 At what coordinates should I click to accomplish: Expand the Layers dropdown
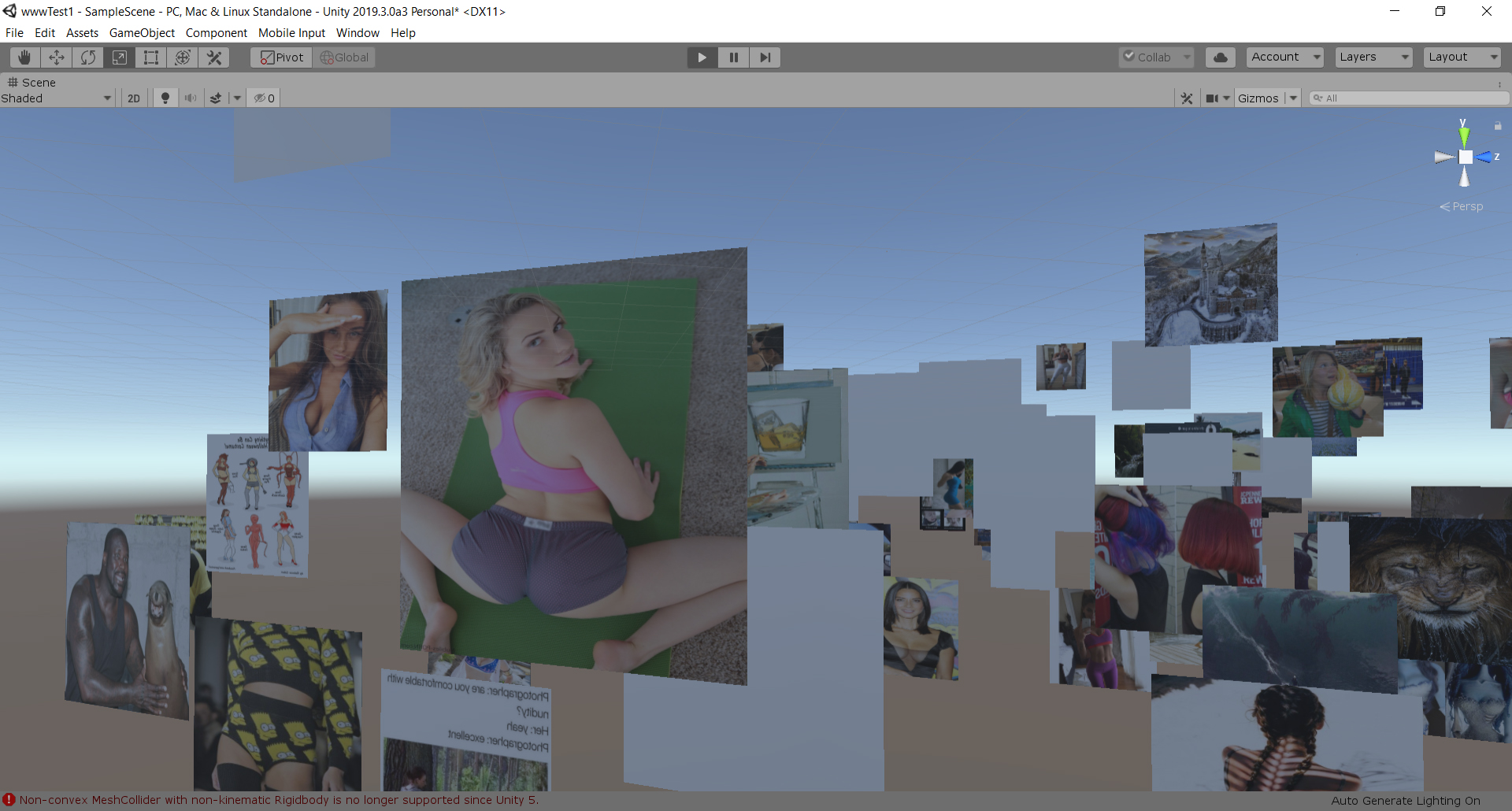(1373, 57)
